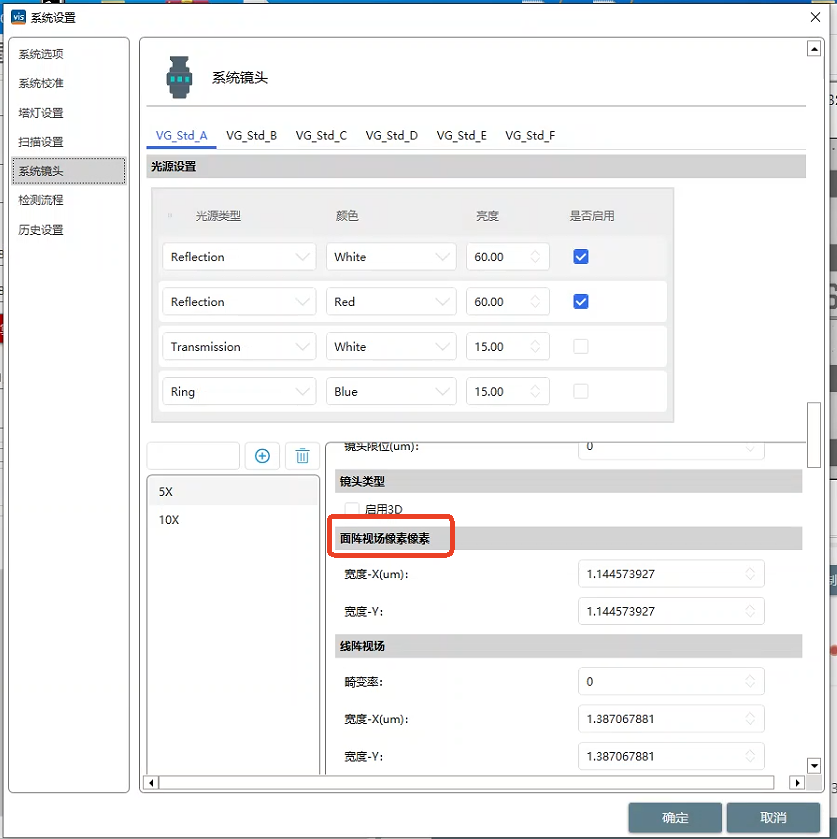The image size is (837, 839).
Task: Click the 取消 cancel button
Action: (x=773, y=817)
